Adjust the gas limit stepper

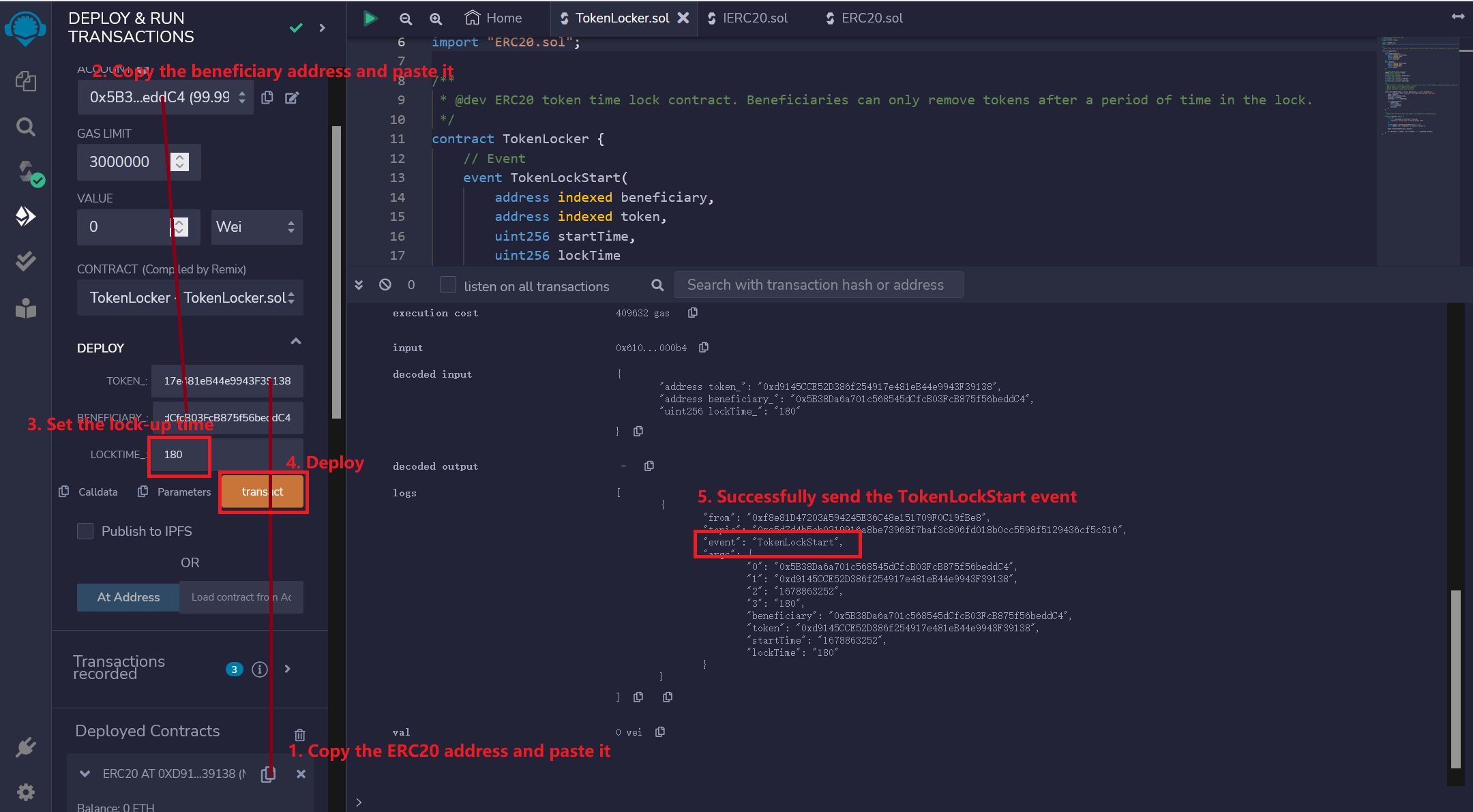tap(179, 162)
